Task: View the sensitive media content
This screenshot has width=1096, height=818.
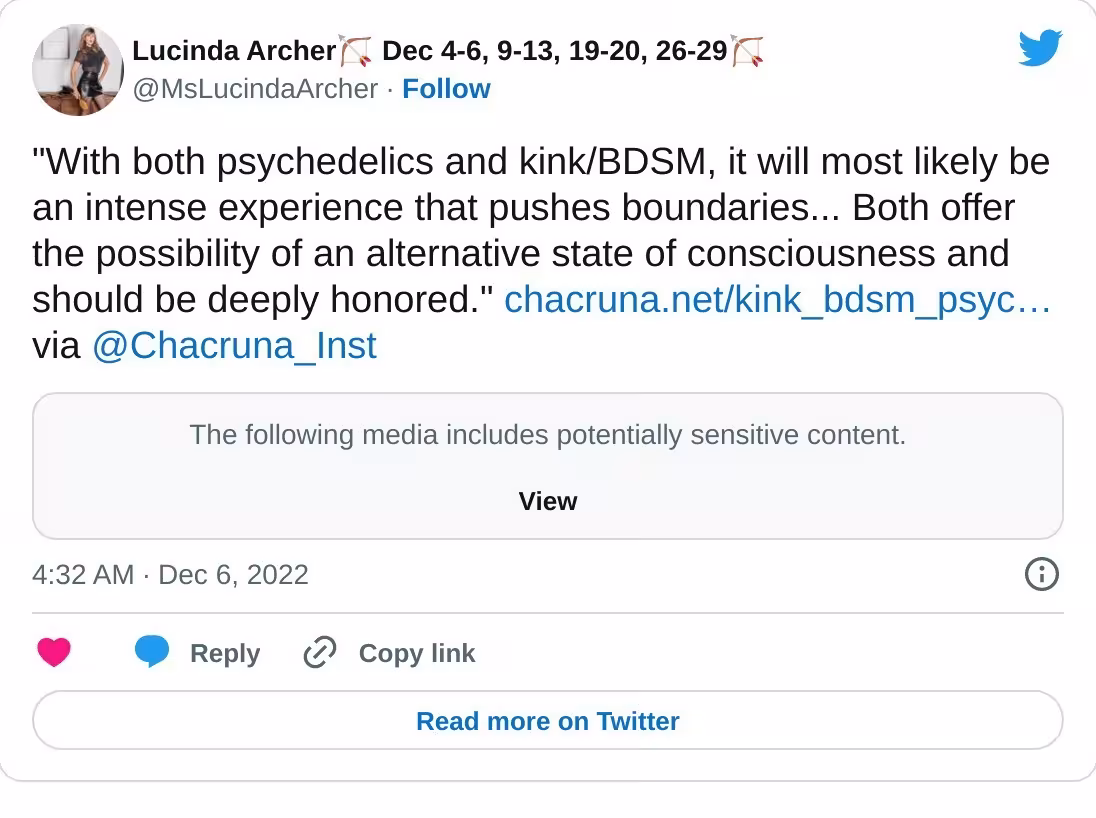Action: 548,501
